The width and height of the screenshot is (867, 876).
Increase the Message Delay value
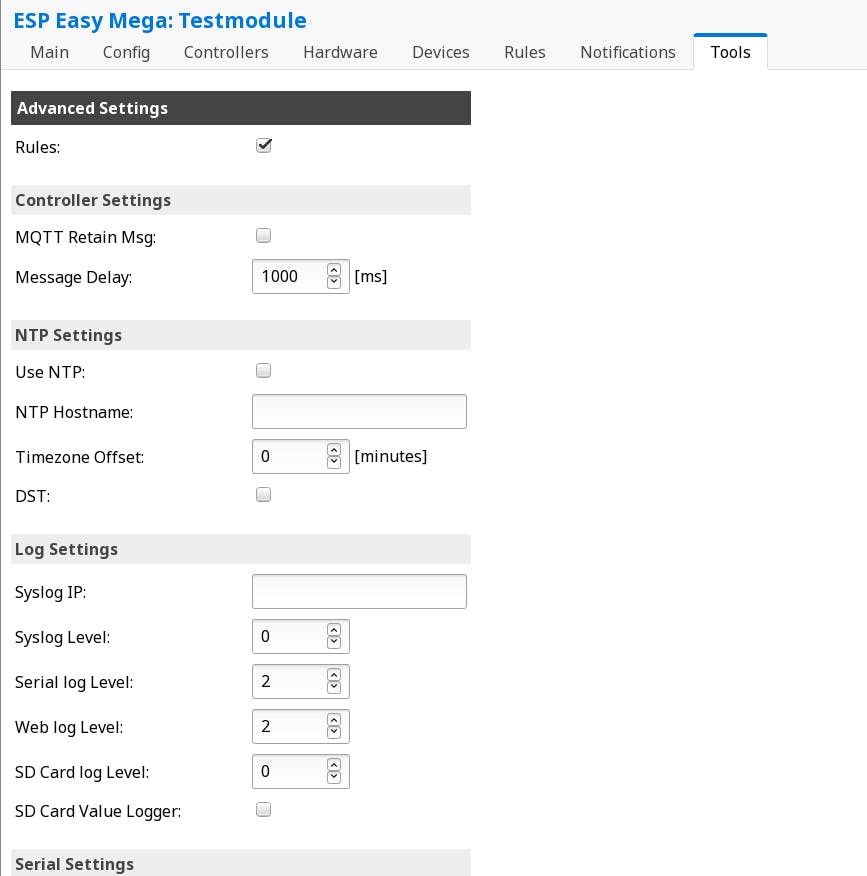pyautogui.click(x=334, y=270)
